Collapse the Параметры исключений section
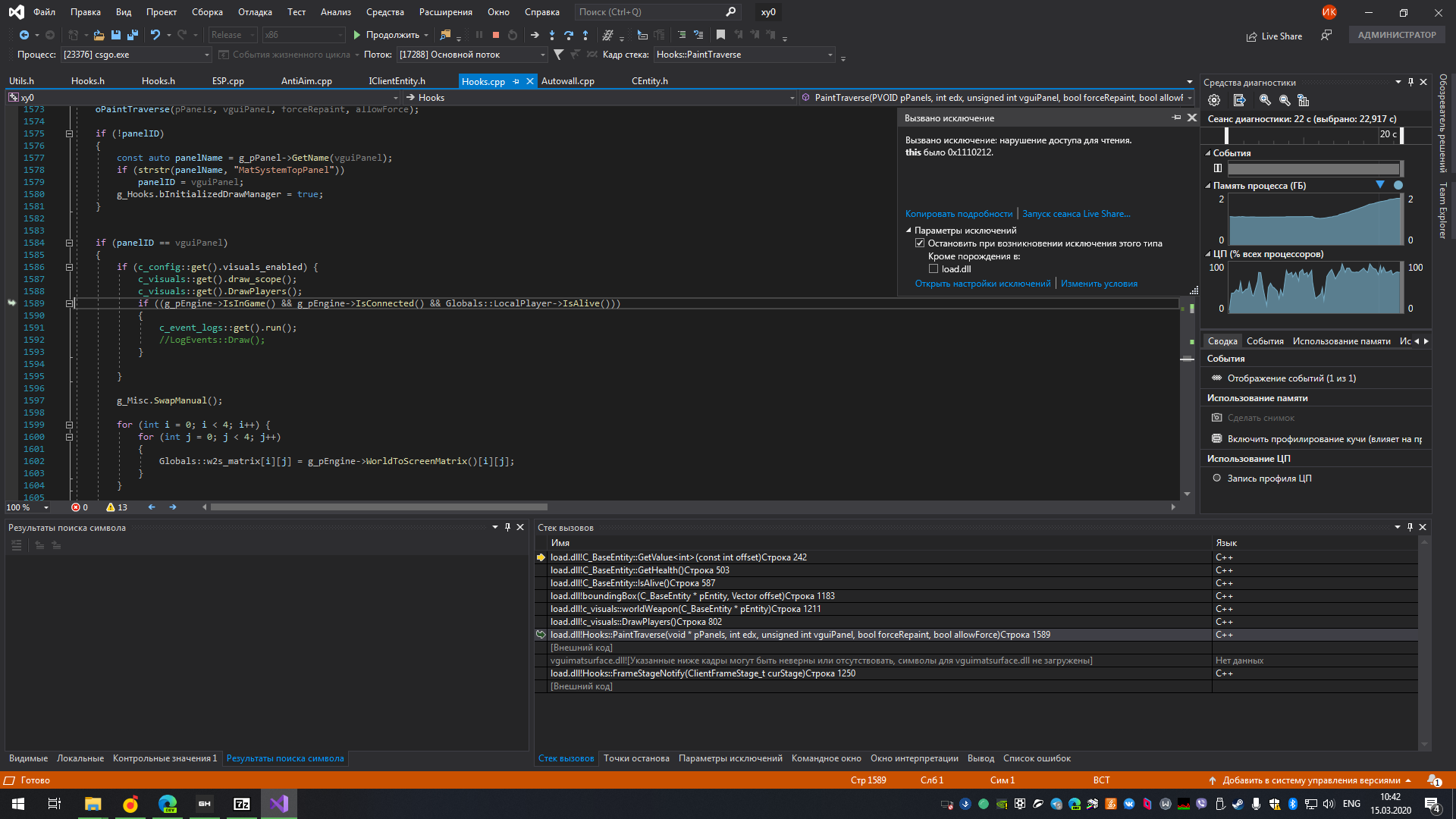The height and width of the screenshot is (819, 1456). coord(908,231)
